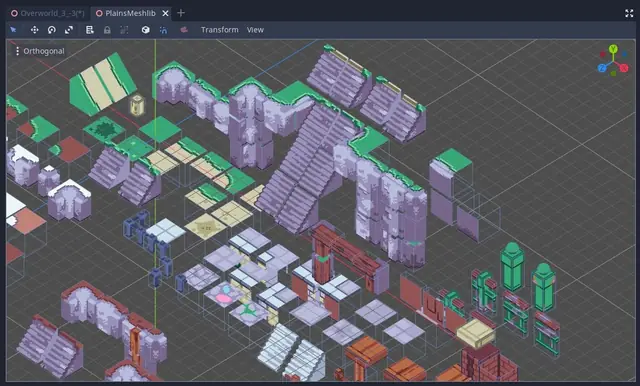Toggle the override game camera icon
The image size is (640, 386).
click(184, 29)
